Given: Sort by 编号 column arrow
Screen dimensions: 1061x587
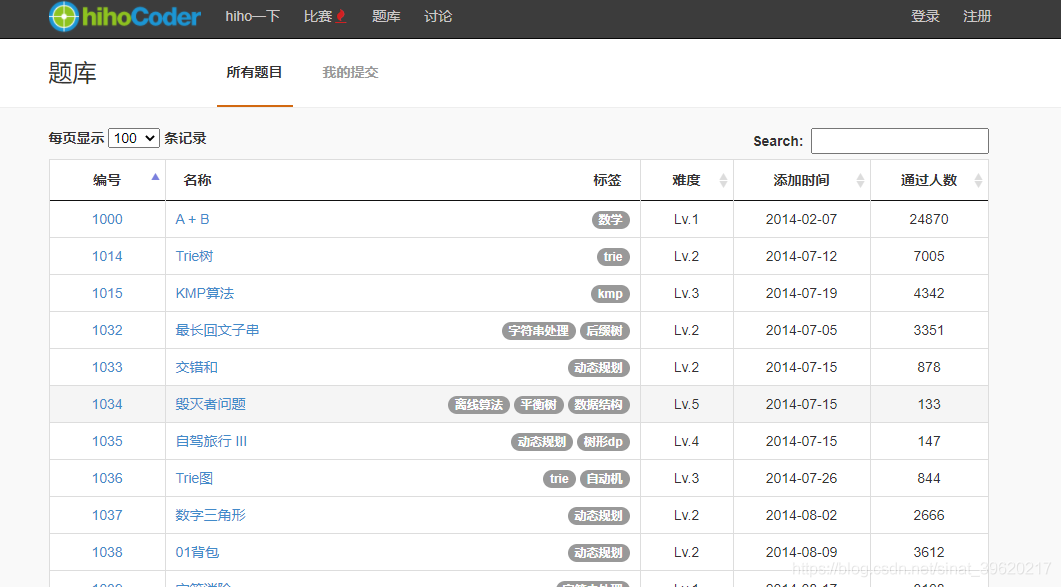Looking at the screenshot, I should (155, 177).
